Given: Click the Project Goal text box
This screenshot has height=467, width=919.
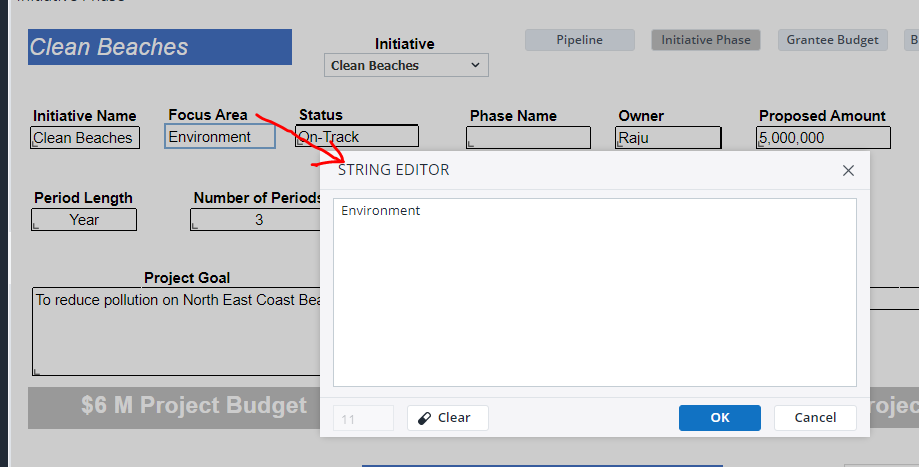Looking at the screenshot, I should pos(176,332).
